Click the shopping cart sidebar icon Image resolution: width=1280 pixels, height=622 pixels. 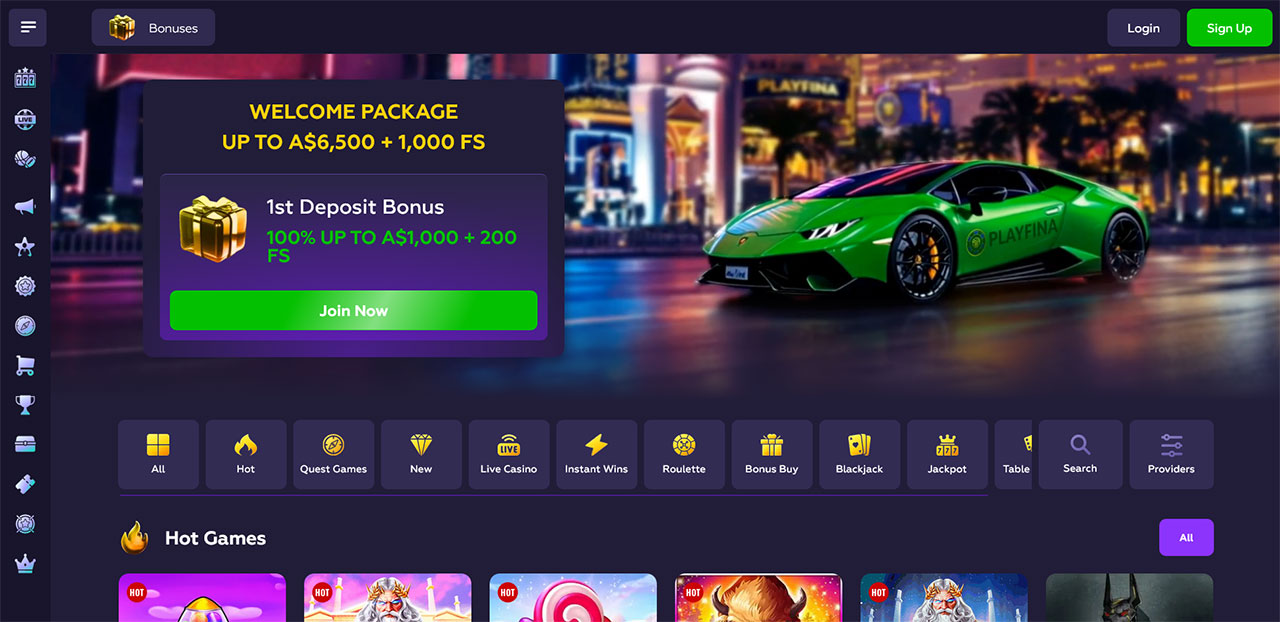[25, 365]
